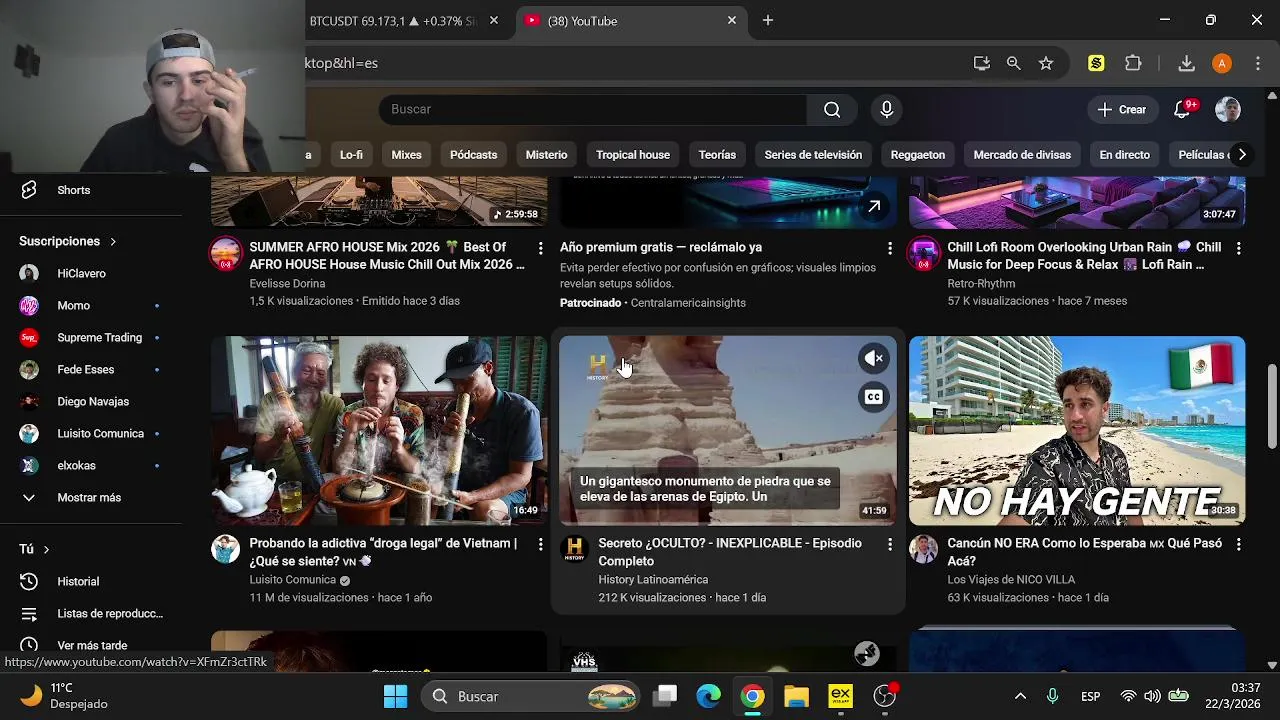Select the Mixes category chip
Screen dimensions: 1280x720
coord(406,155)
